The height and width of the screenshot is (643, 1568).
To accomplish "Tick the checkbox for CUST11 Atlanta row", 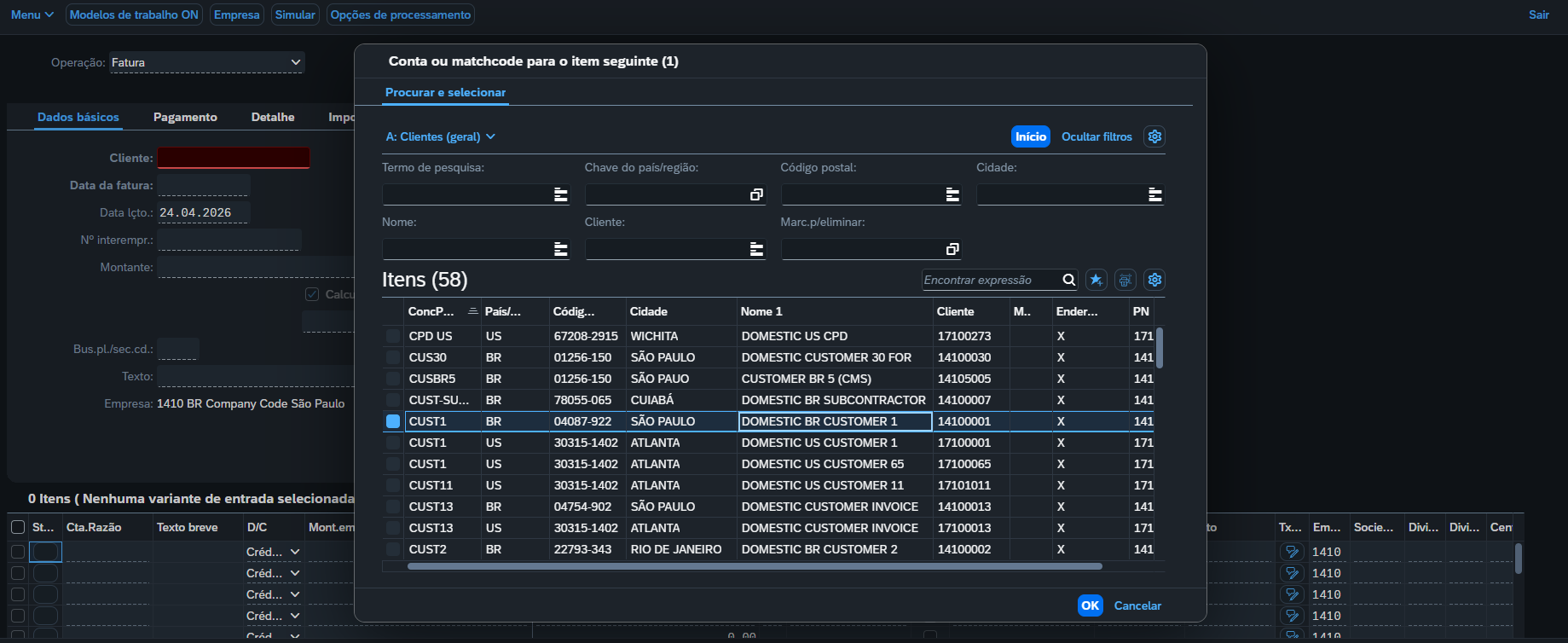I will pos(393,485).
